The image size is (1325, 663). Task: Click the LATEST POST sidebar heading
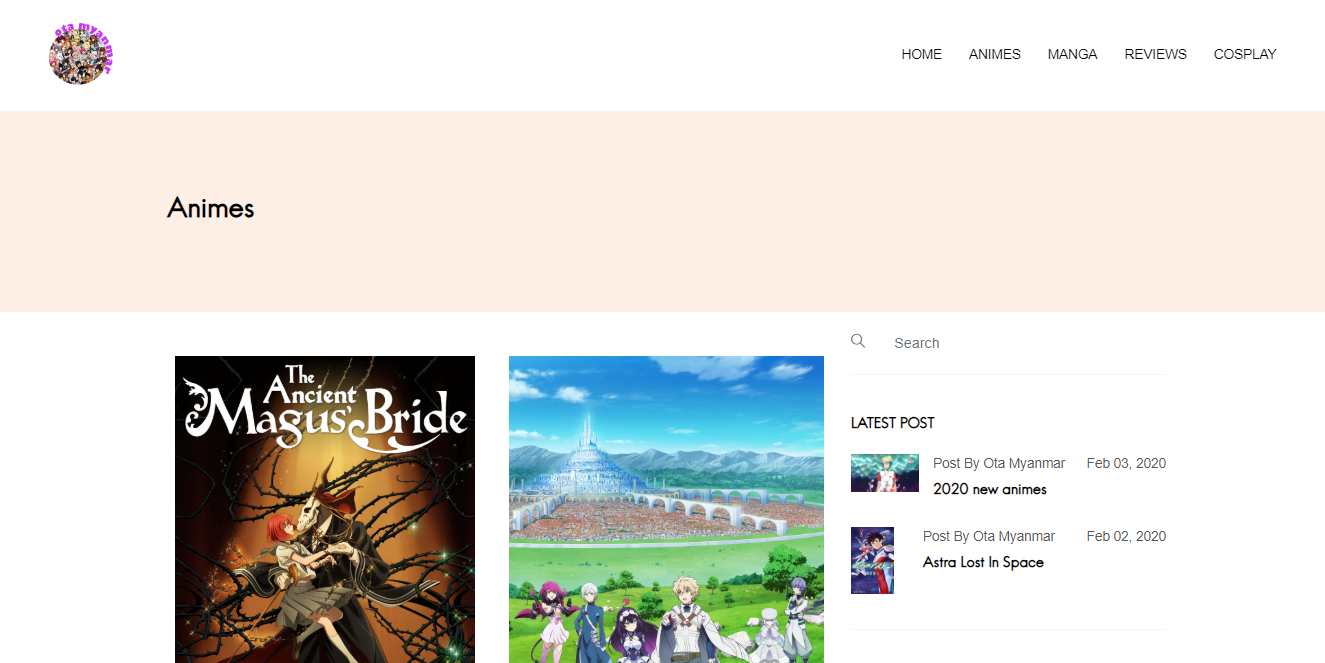coord(893,423)
